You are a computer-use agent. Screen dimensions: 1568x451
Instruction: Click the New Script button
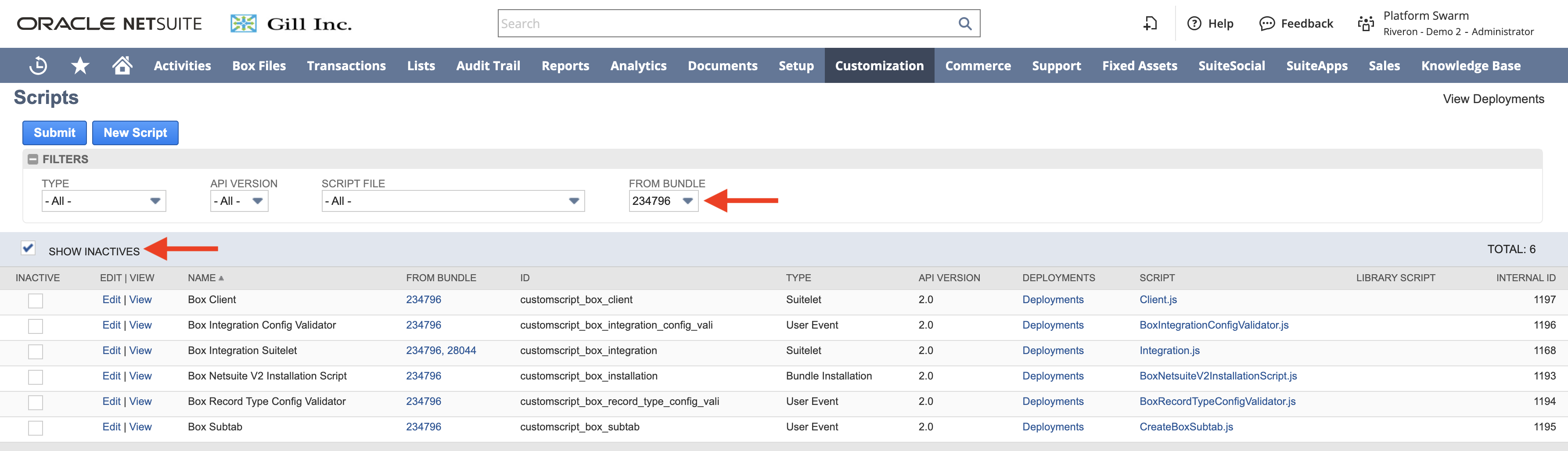click(x=135, y=132)
